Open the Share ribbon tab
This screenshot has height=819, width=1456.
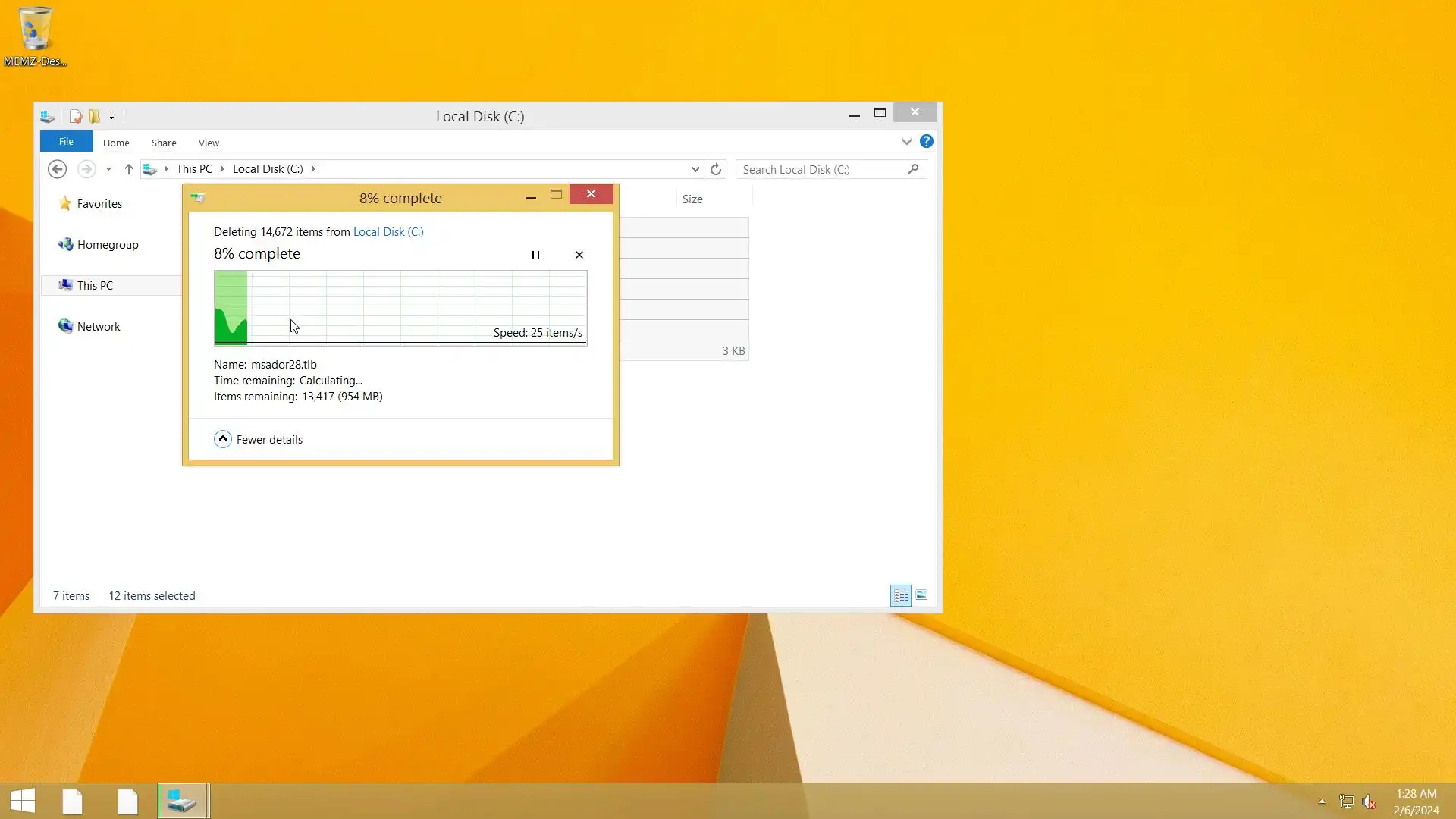tap(164, 143)
